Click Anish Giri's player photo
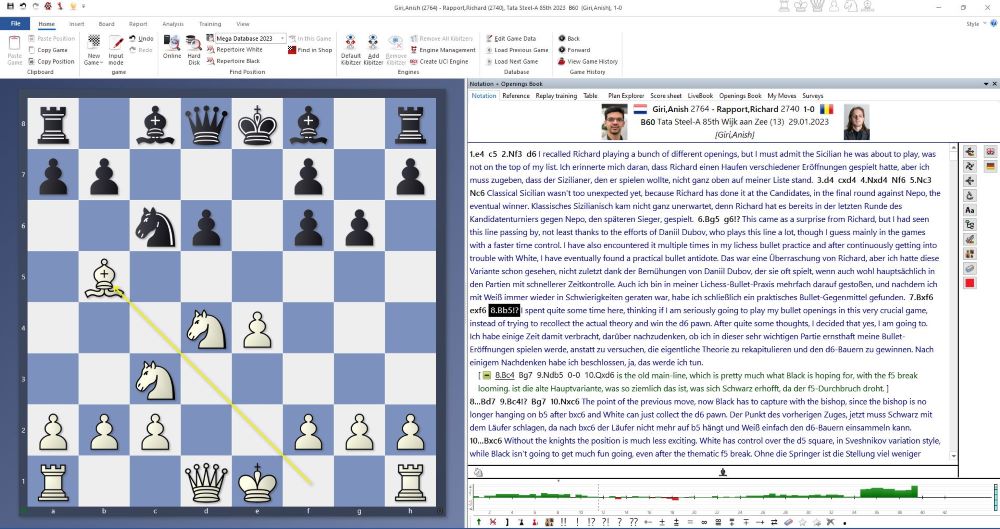Screen dimensions: 1000x529 coord(614,121)
